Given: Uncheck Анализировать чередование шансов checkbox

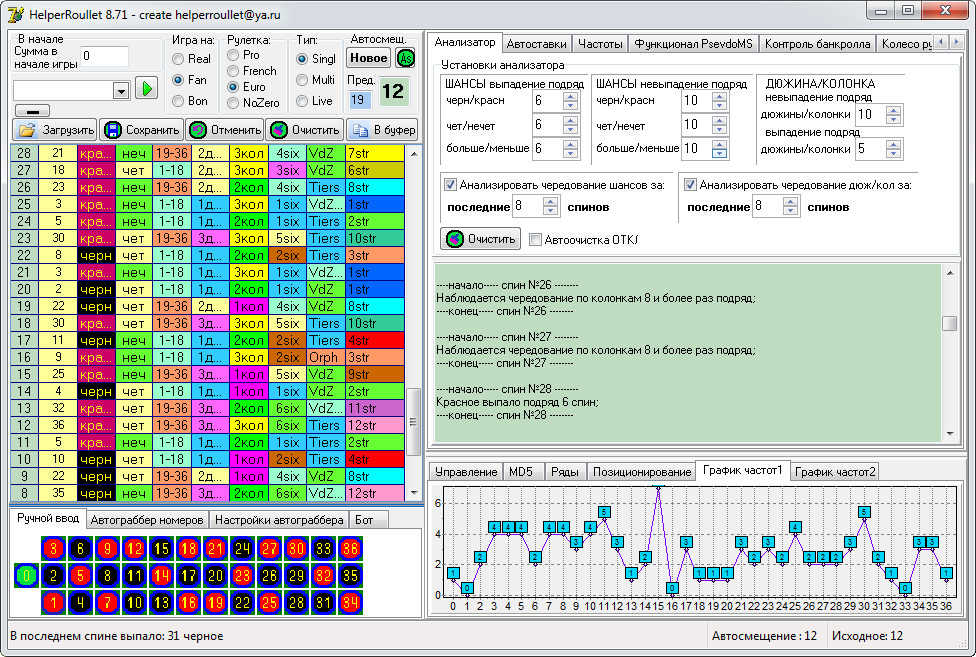Looking at the screenshot, I should [450, 184].
